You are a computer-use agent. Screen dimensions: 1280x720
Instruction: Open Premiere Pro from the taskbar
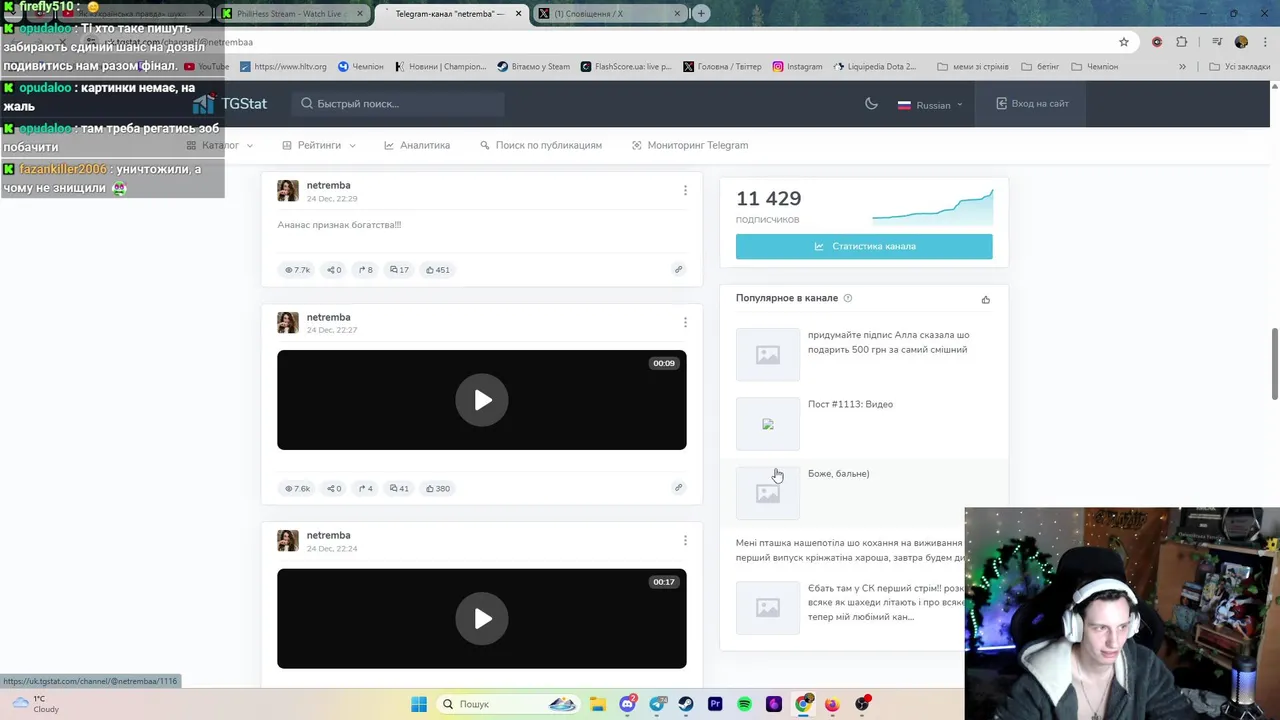point(715,704)
